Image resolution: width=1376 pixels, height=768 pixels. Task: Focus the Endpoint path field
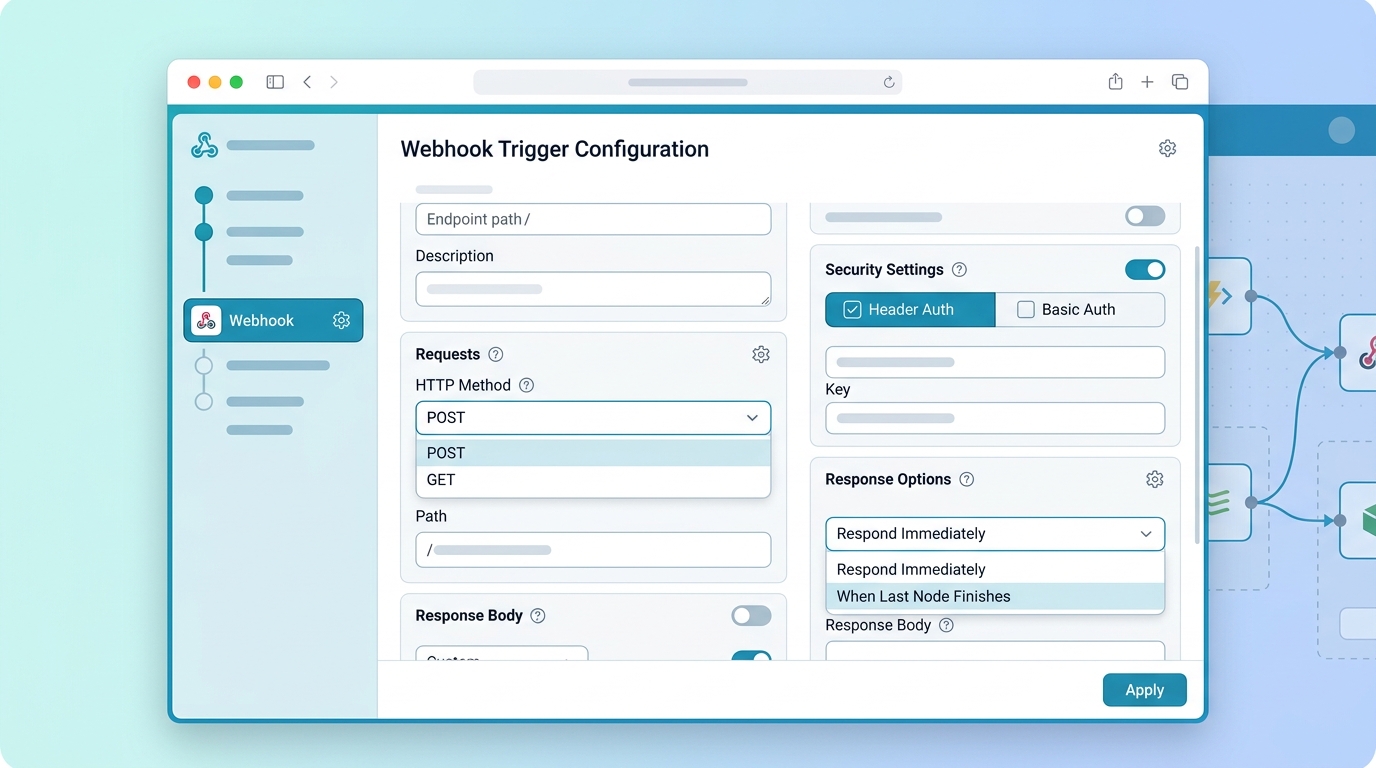(593, 219)
